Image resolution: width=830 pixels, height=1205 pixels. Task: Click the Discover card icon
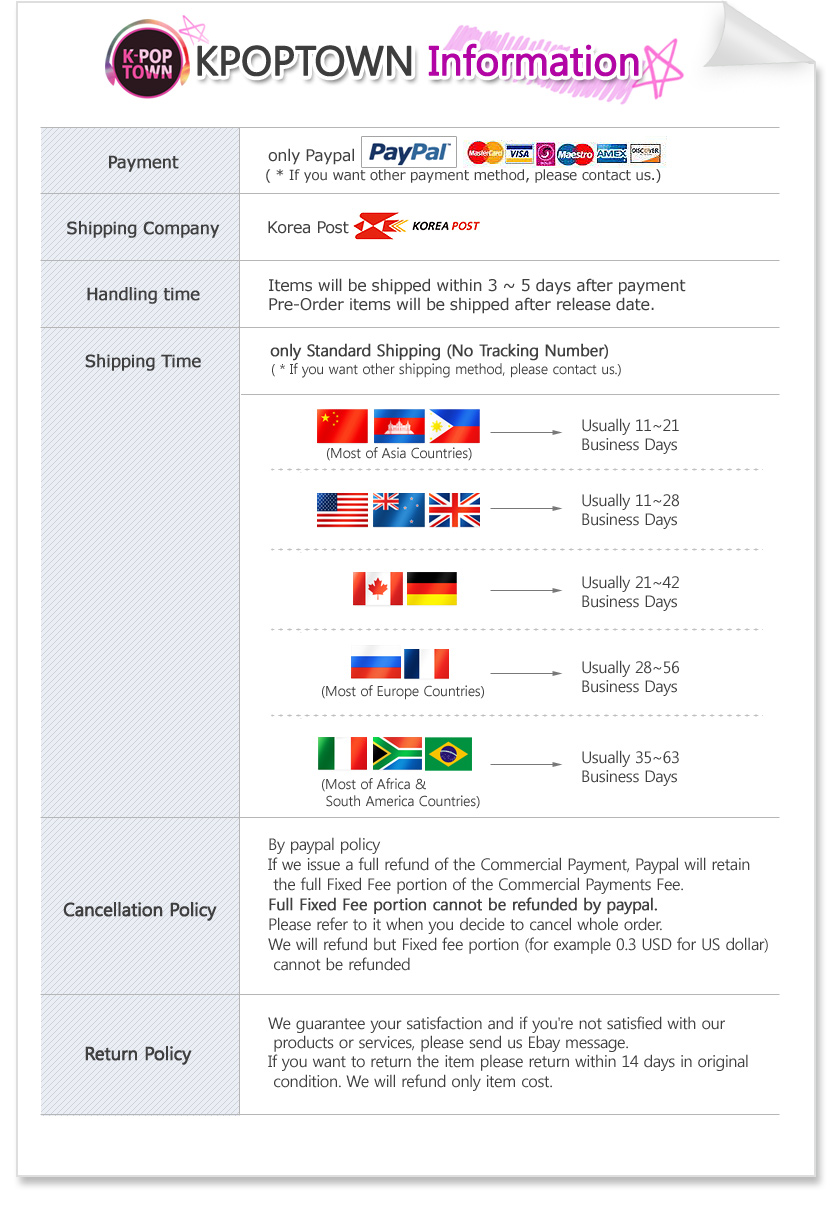tap(645, 154)
